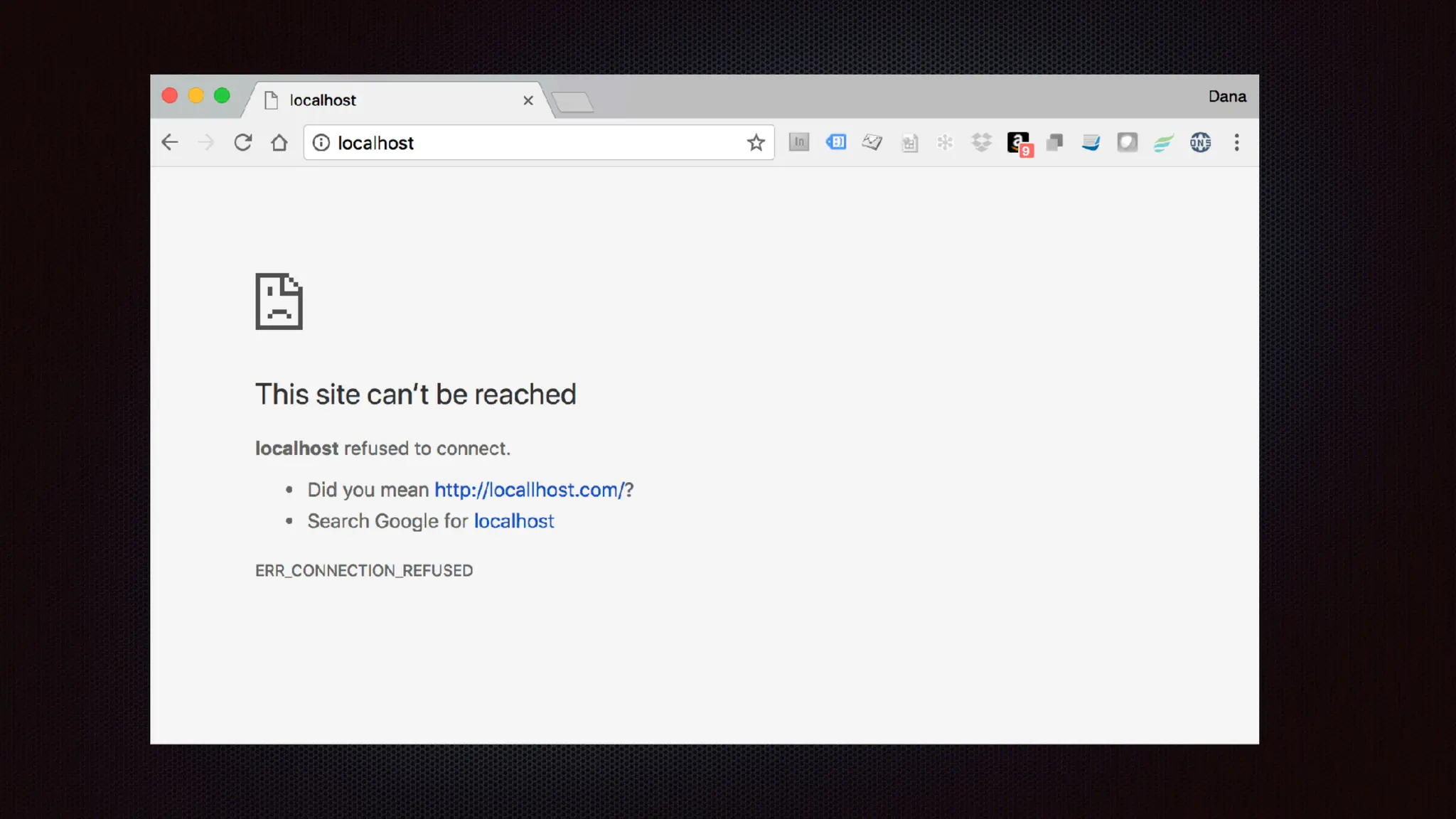
Task: Click the blue tag extension icon
Action: pyautogui.click(x=836, y=142)
